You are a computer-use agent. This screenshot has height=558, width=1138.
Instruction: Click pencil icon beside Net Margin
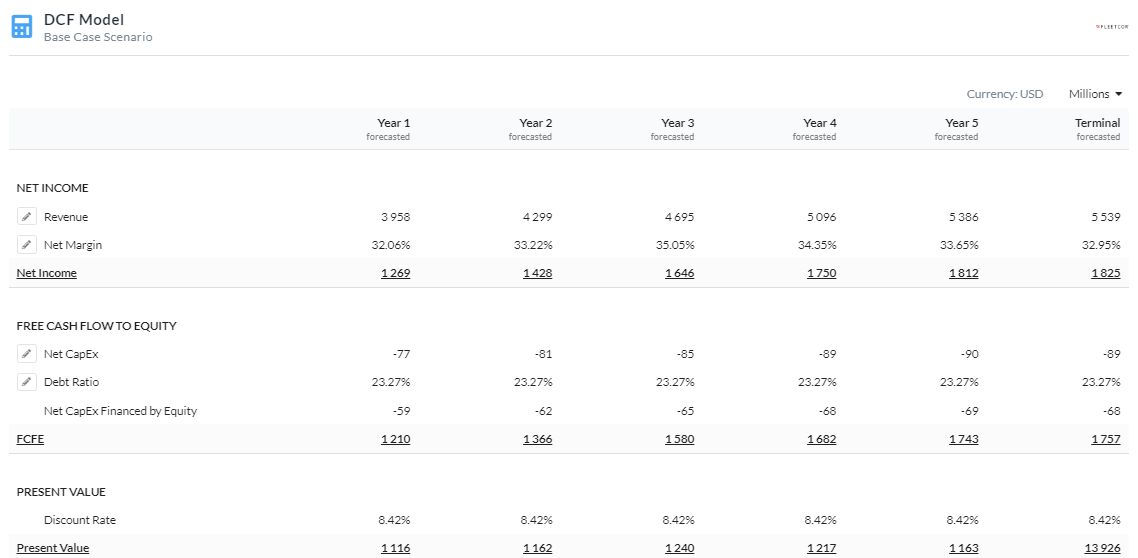27,245
